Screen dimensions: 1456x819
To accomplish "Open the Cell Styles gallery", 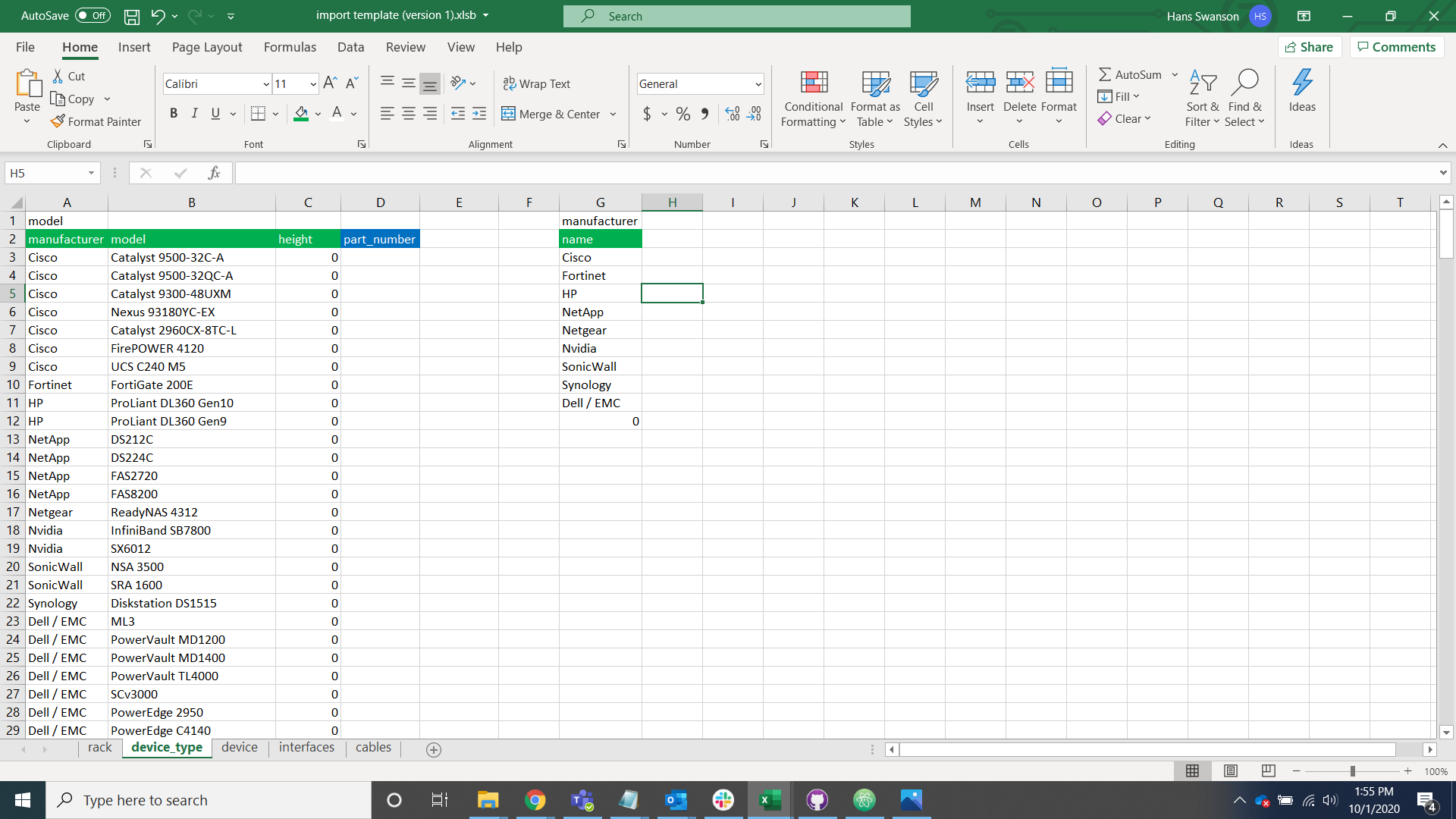I will point(923,99).
